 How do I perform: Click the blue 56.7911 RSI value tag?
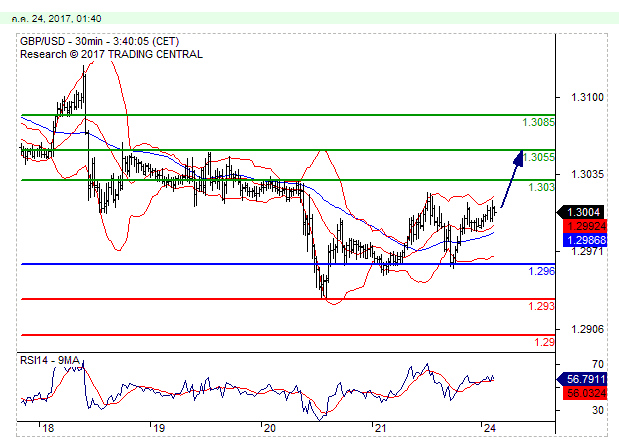pyautogui.click(x=581, y=379)
